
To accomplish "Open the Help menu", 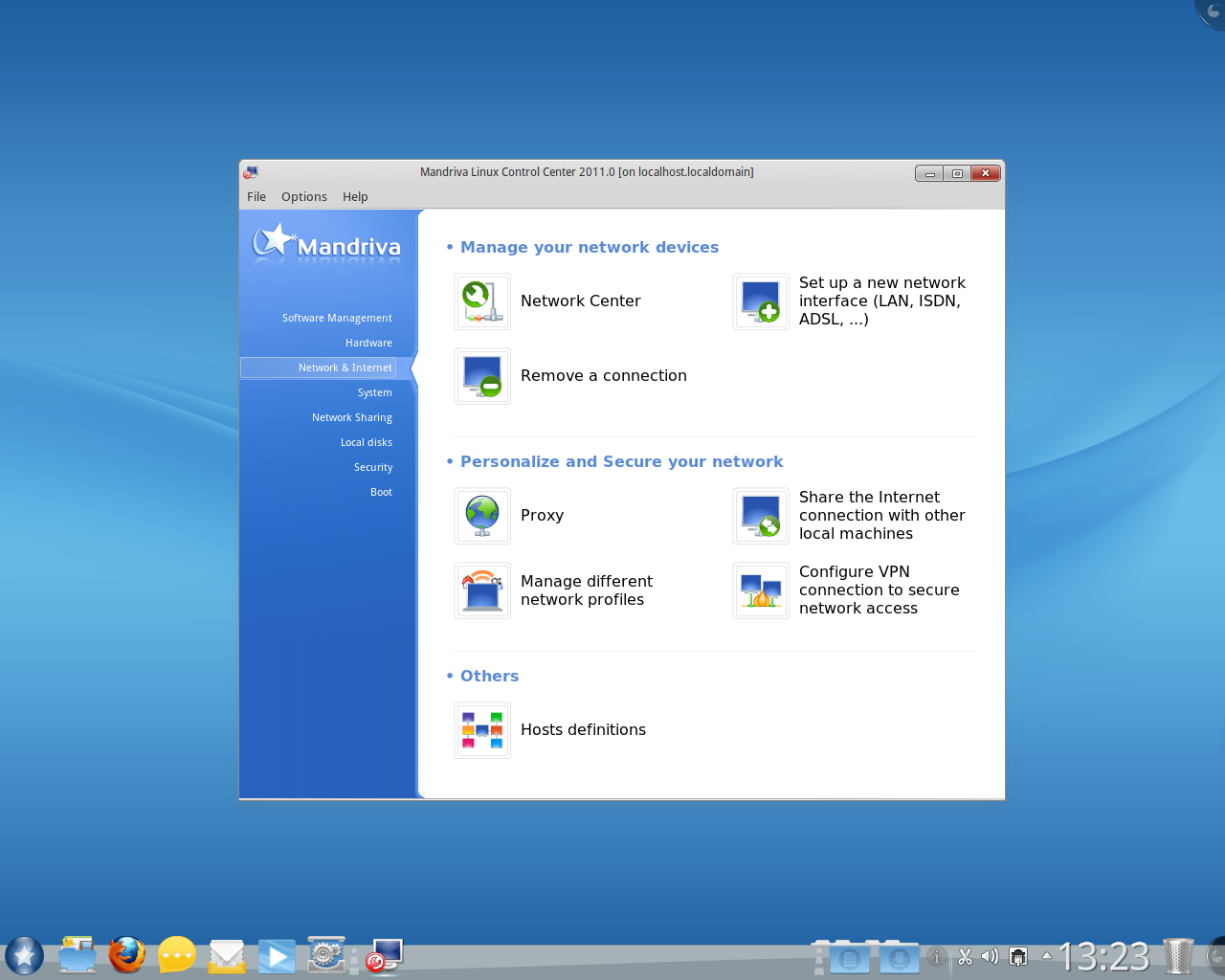I will [x=355, y=197].
